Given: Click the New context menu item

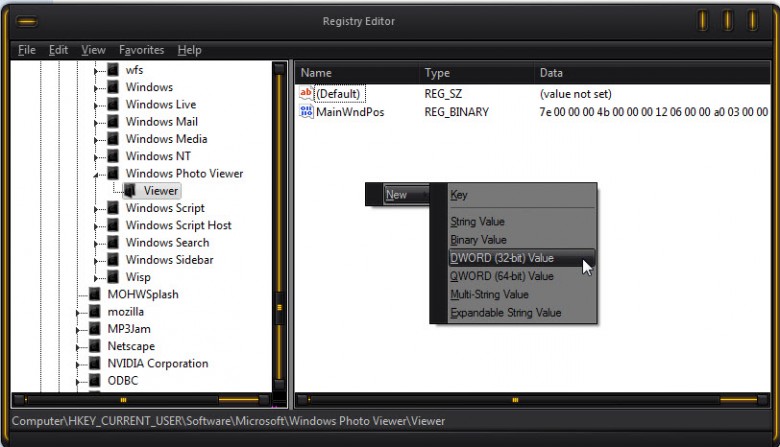Looking at the screenshot, I should [405, 195].
